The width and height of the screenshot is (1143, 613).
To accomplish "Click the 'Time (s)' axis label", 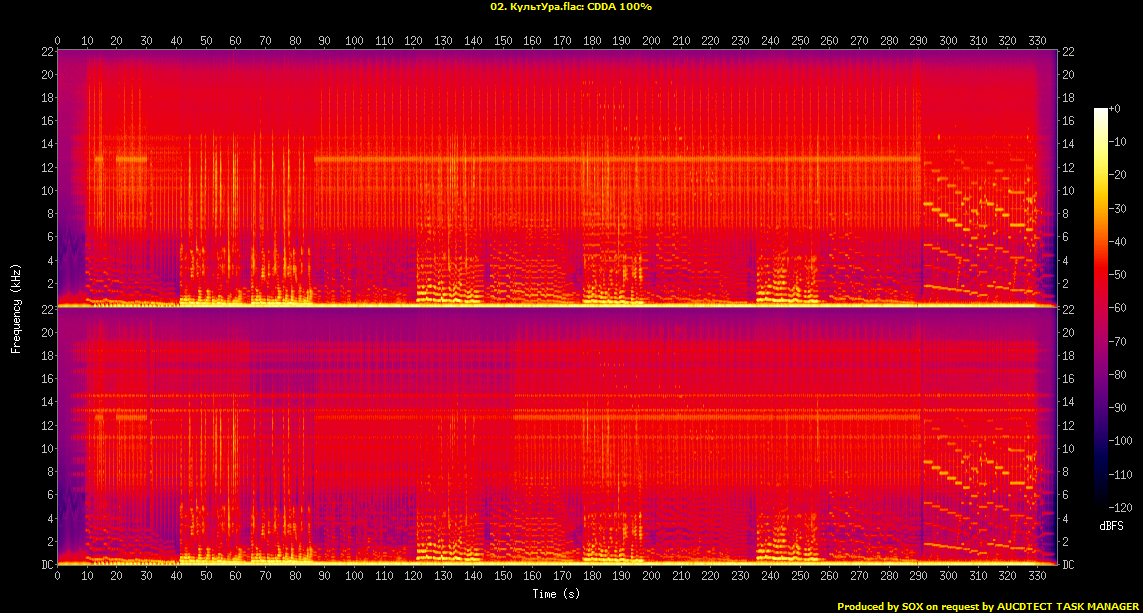I will (x=557, y=594).
